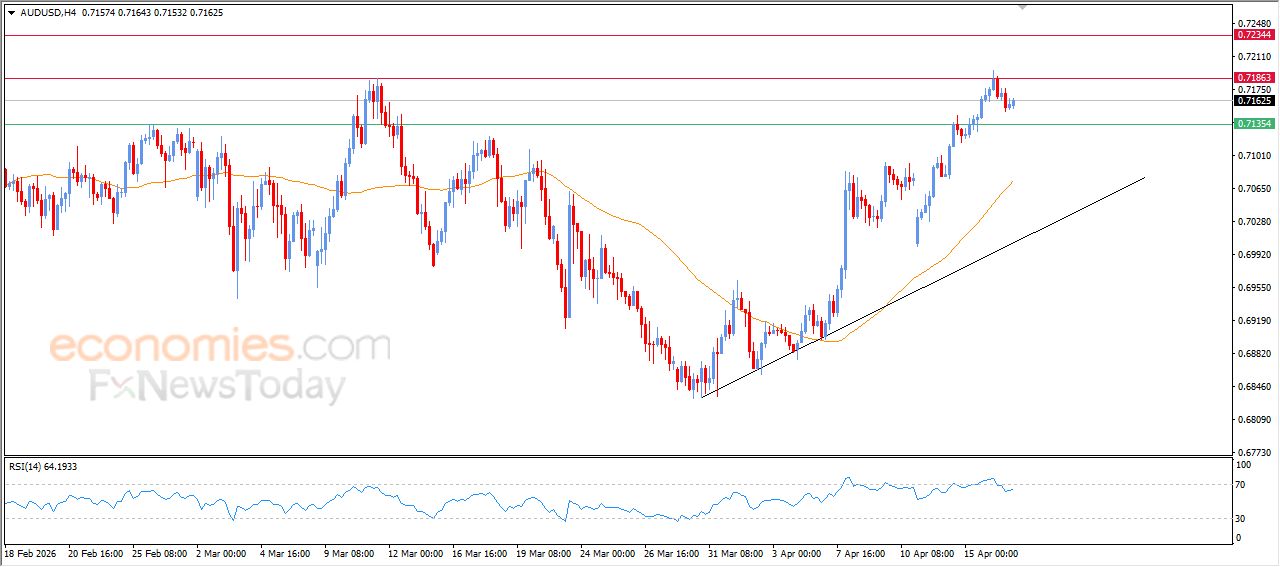Screen dimensions: 1280x567
Task: Click the 0.72344 red price label
Action: click(x=1254, y=35)
